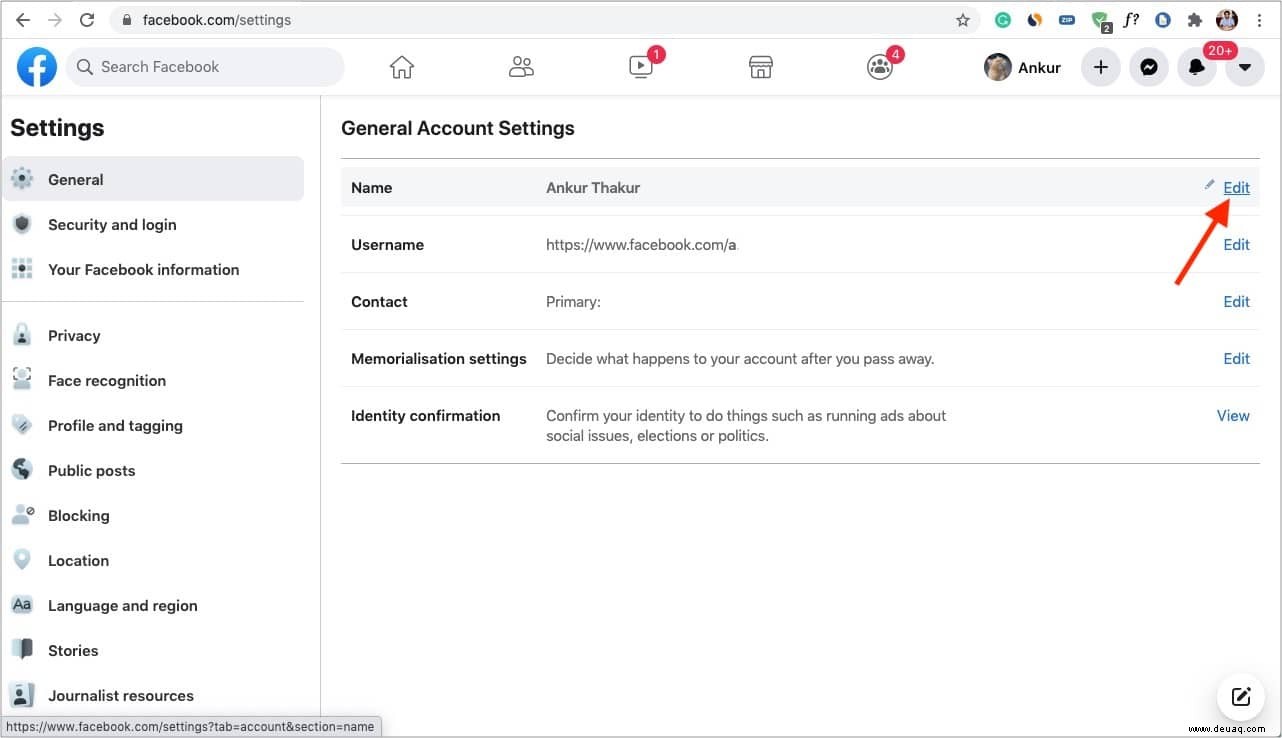This screenshot has height=738, width=1282.
Task: Click the Search Facebook field
Action: (x=205, y=67)
